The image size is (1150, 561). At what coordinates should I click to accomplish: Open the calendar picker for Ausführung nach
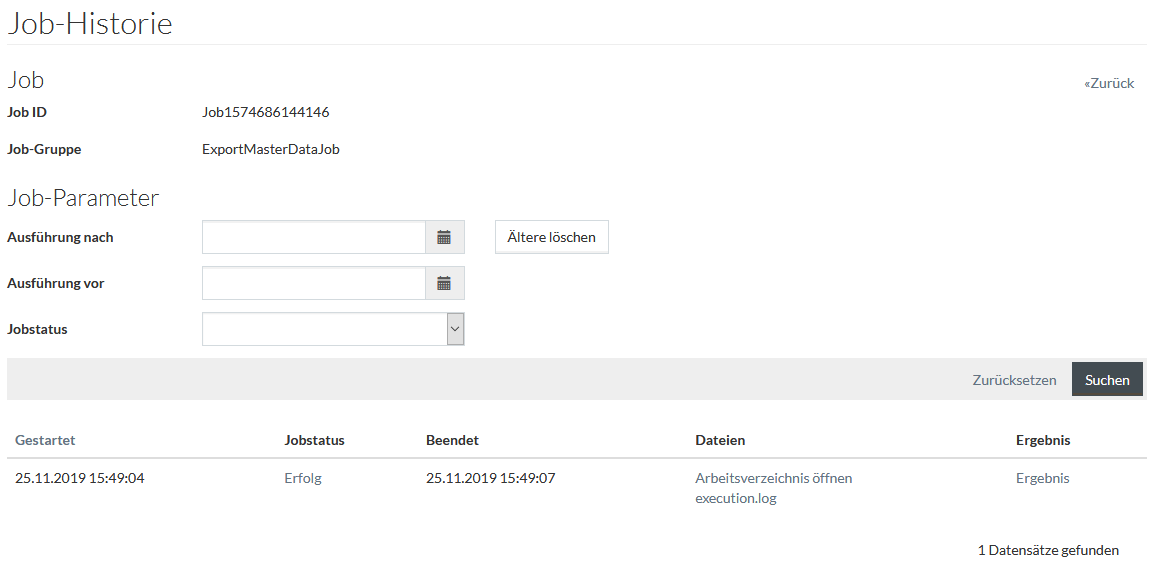coord(444,238)
